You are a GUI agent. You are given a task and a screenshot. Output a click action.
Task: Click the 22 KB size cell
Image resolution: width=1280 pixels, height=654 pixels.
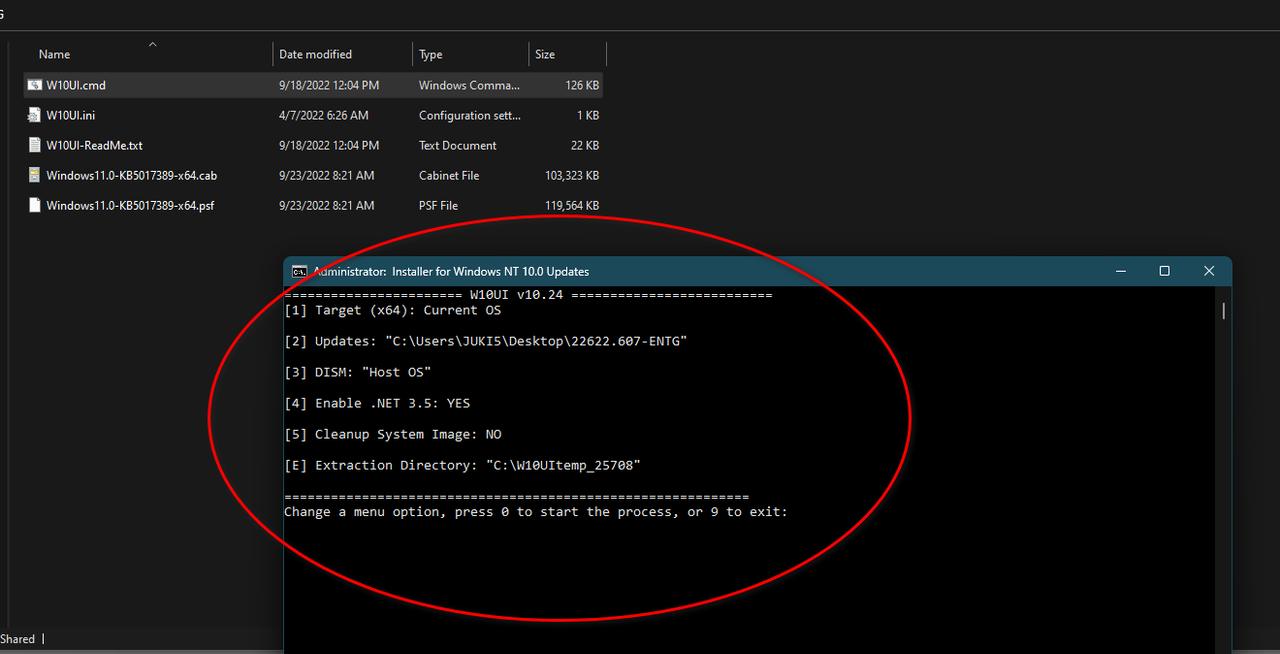click(x=585, y=145)
